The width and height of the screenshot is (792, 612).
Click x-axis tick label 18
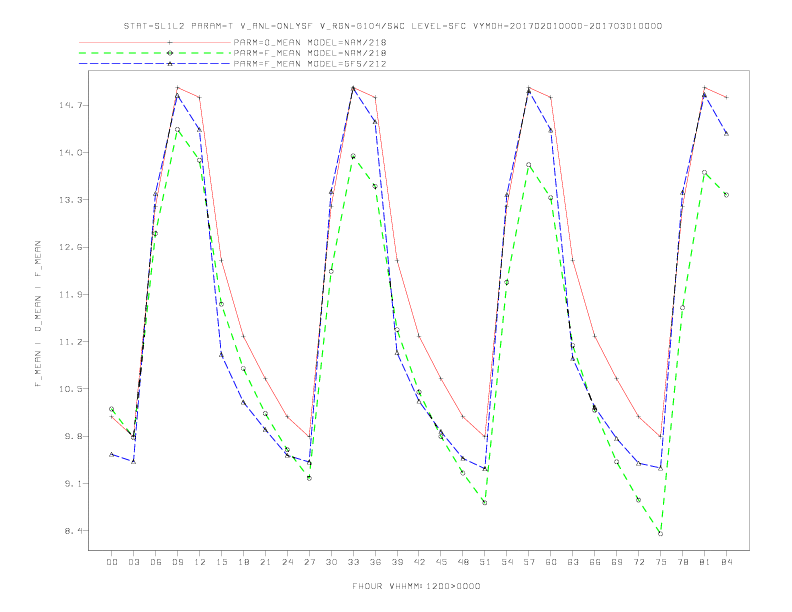pos(243,562)
